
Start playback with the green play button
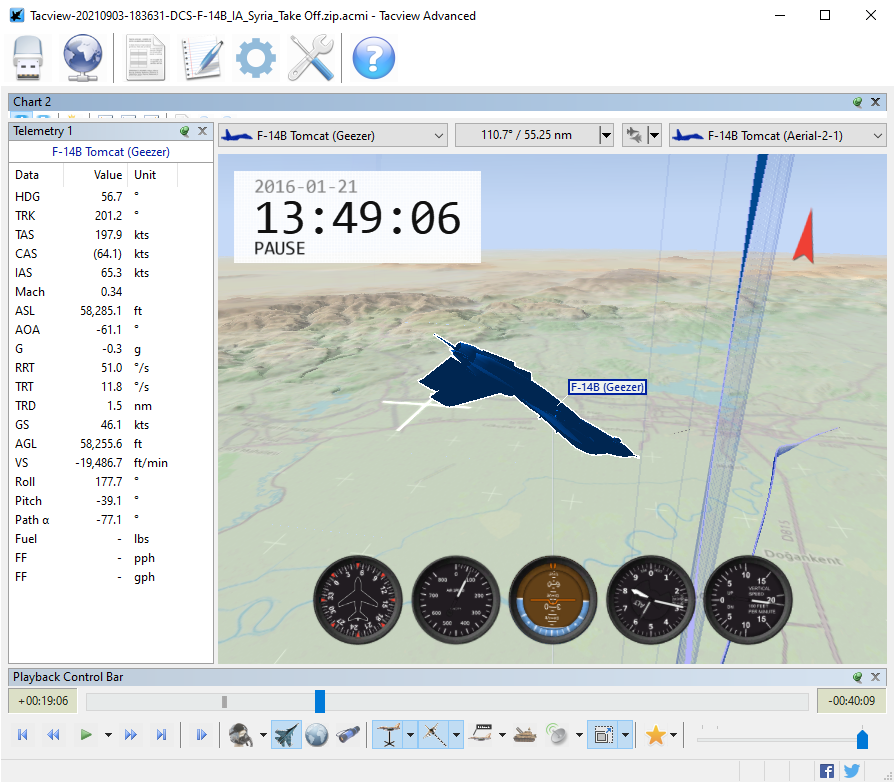[86, 734]
